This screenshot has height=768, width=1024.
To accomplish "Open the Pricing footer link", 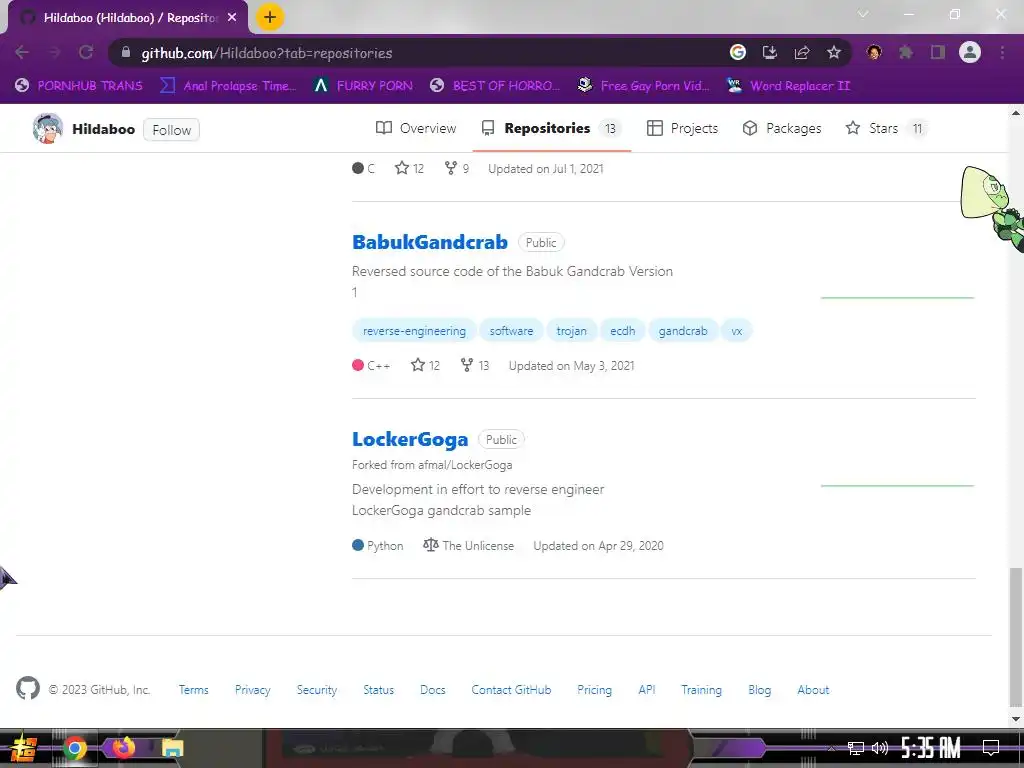I will pyautogui.click(x=594, y=690).
